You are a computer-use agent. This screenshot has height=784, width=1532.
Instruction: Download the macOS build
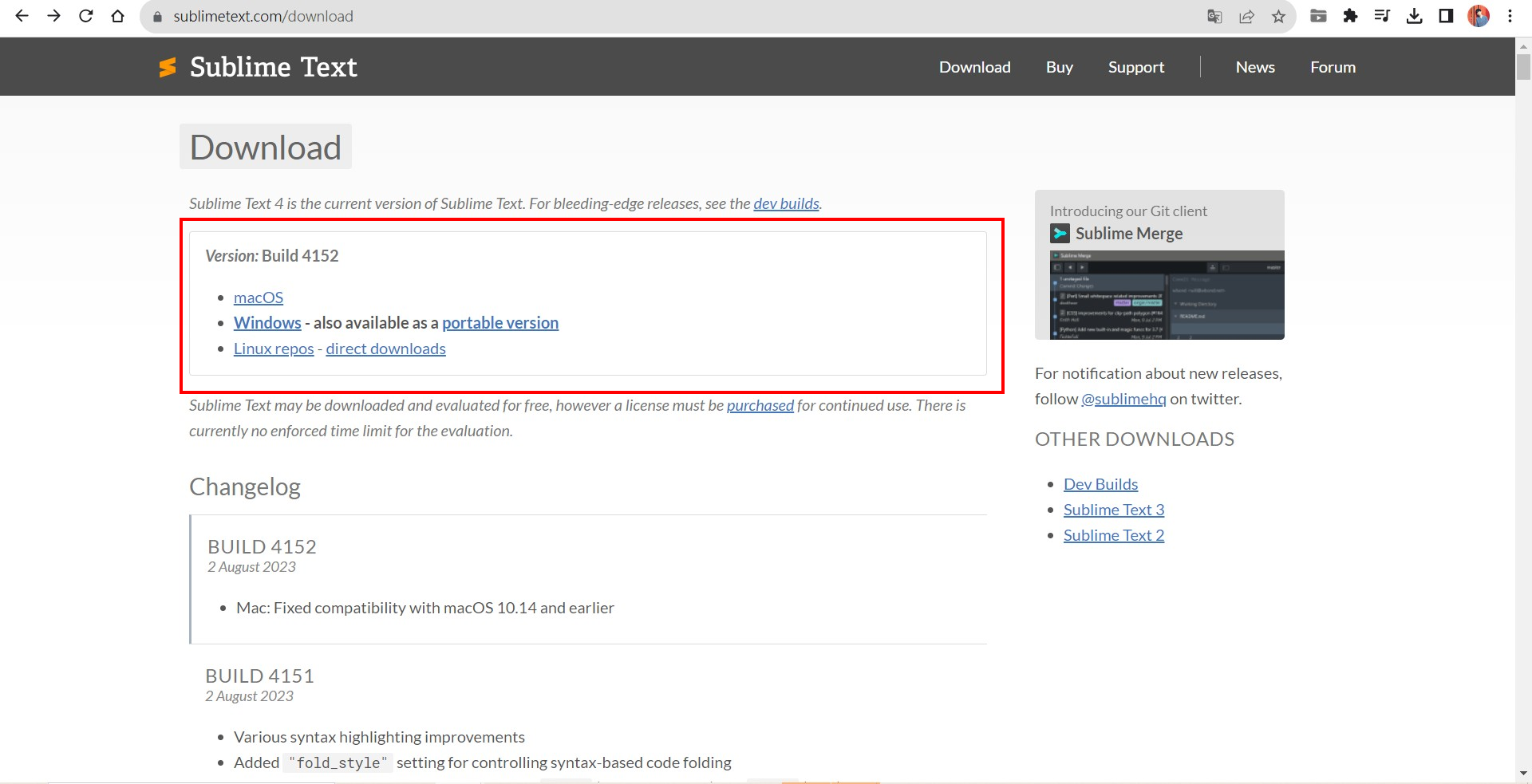(258, 297)
